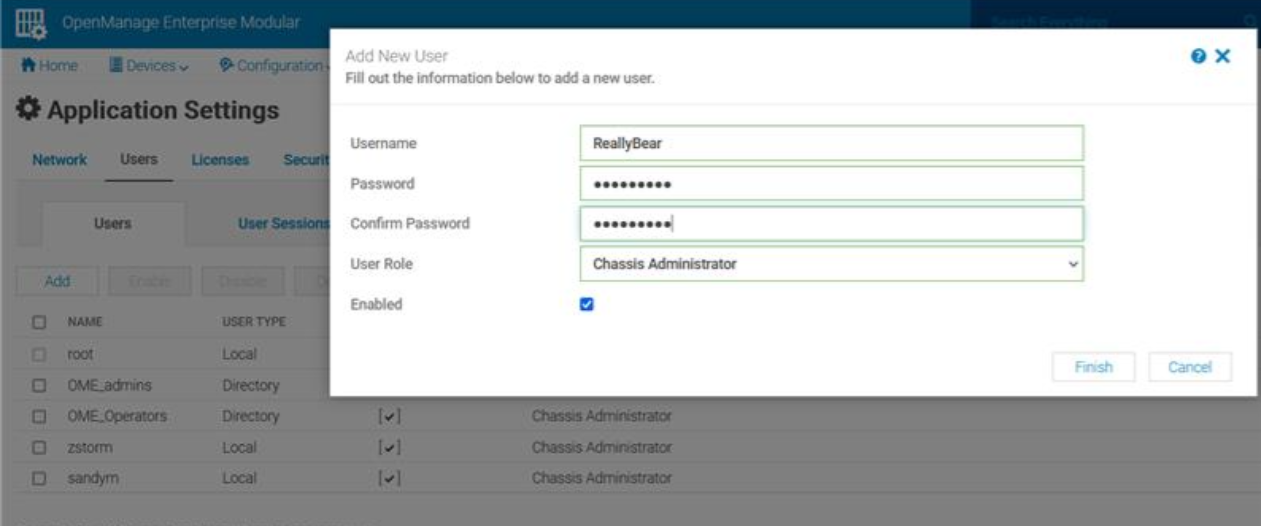Switch to the Network tab

(x=59, y=160)
